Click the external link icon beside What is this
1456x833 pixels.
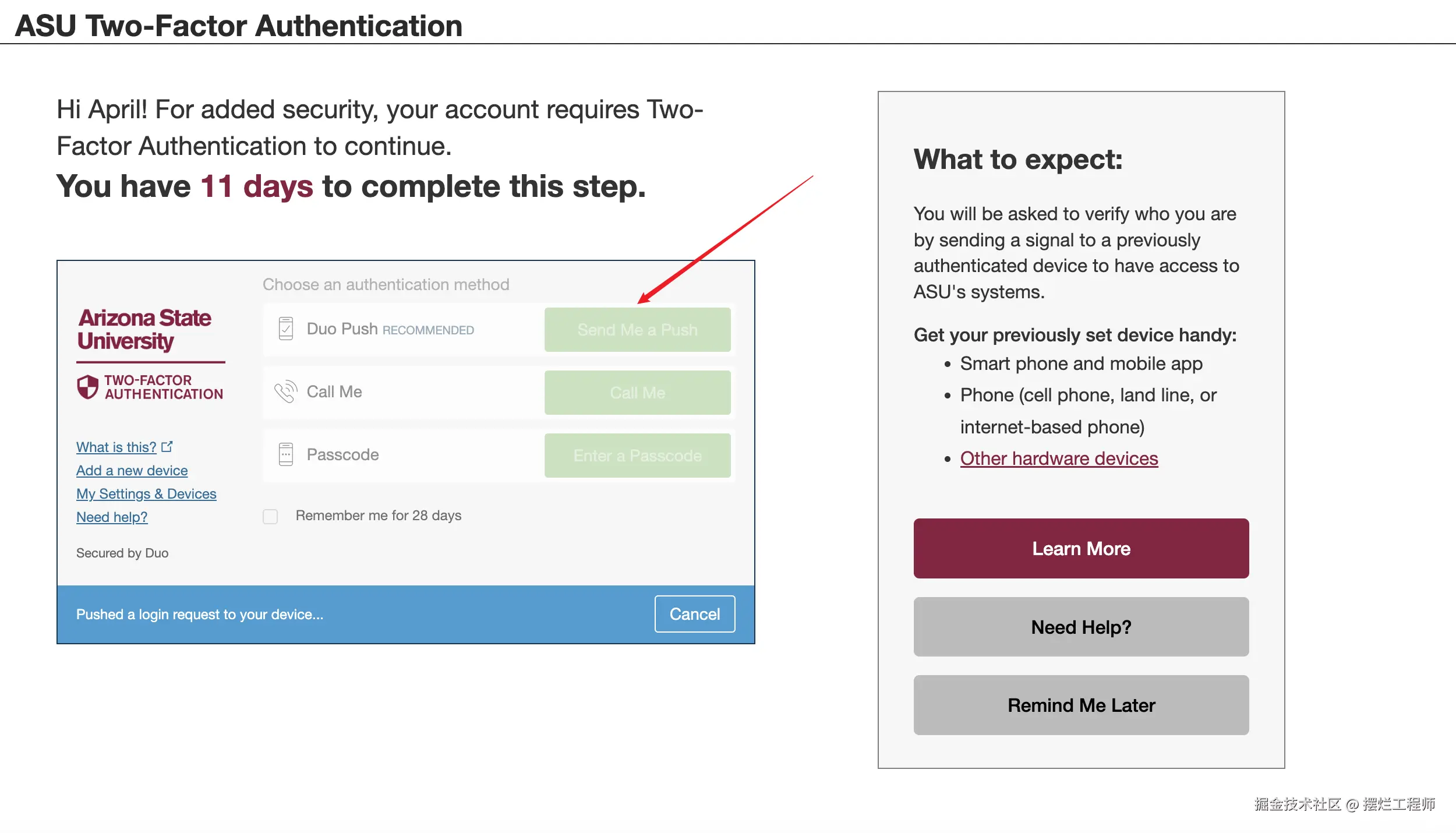coord(167,447)
